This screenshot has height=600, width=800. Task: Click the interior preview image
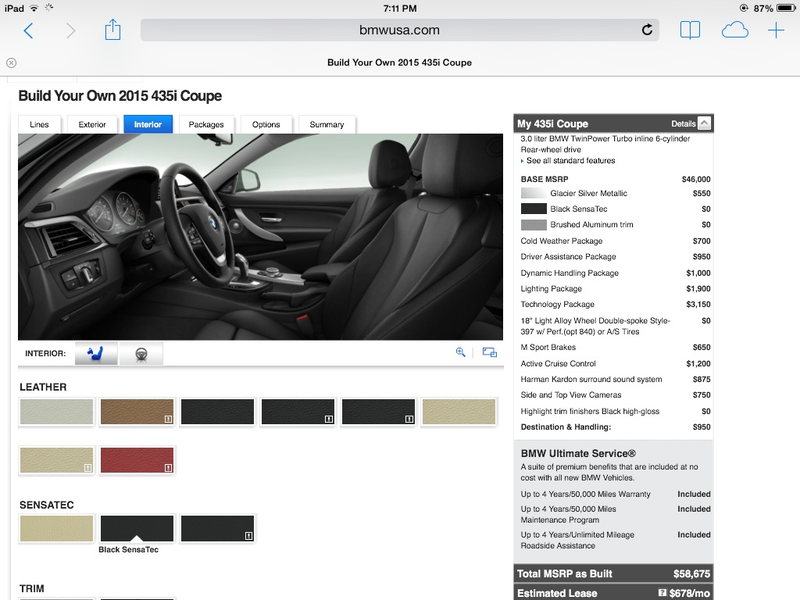(261, 237)
